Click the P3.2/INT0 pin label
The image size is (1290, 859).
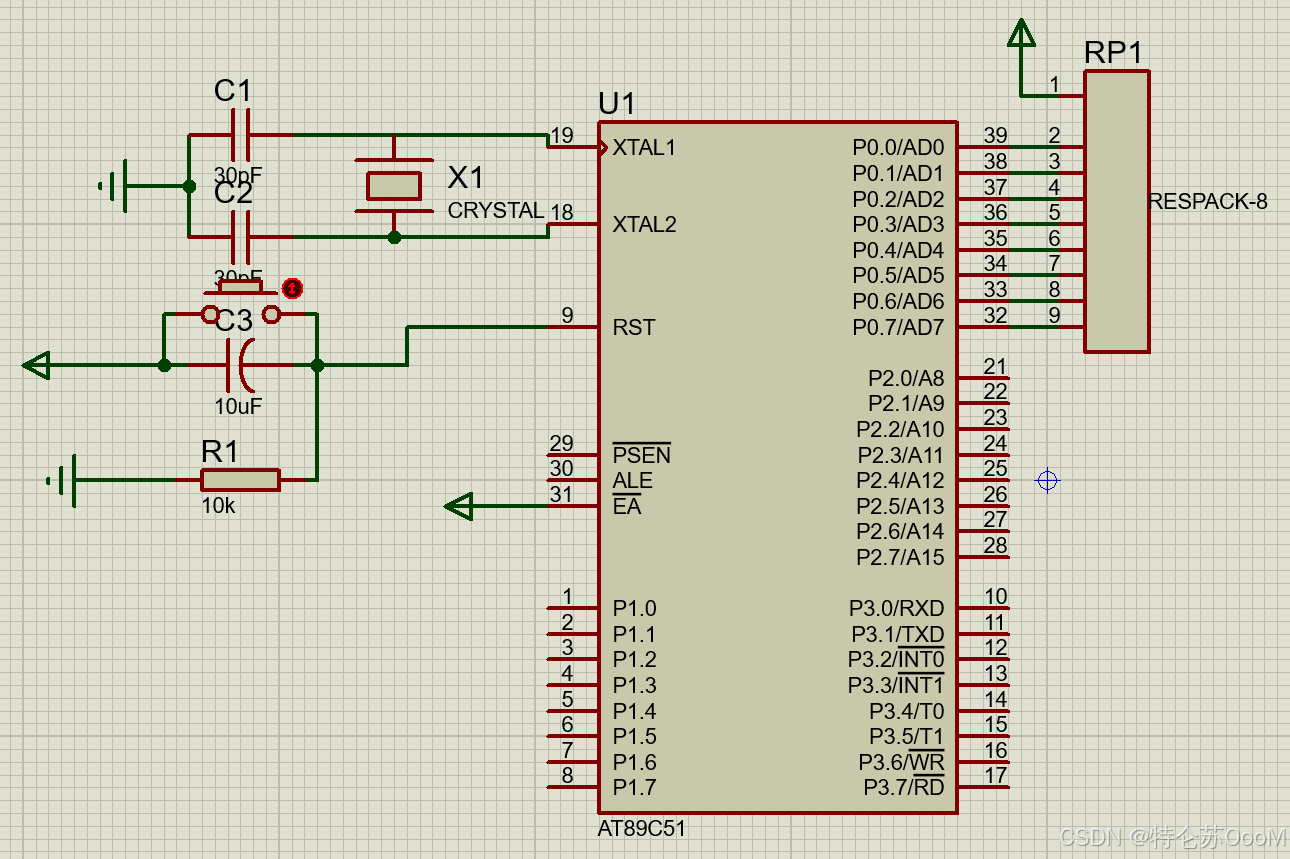click(896, 659)
